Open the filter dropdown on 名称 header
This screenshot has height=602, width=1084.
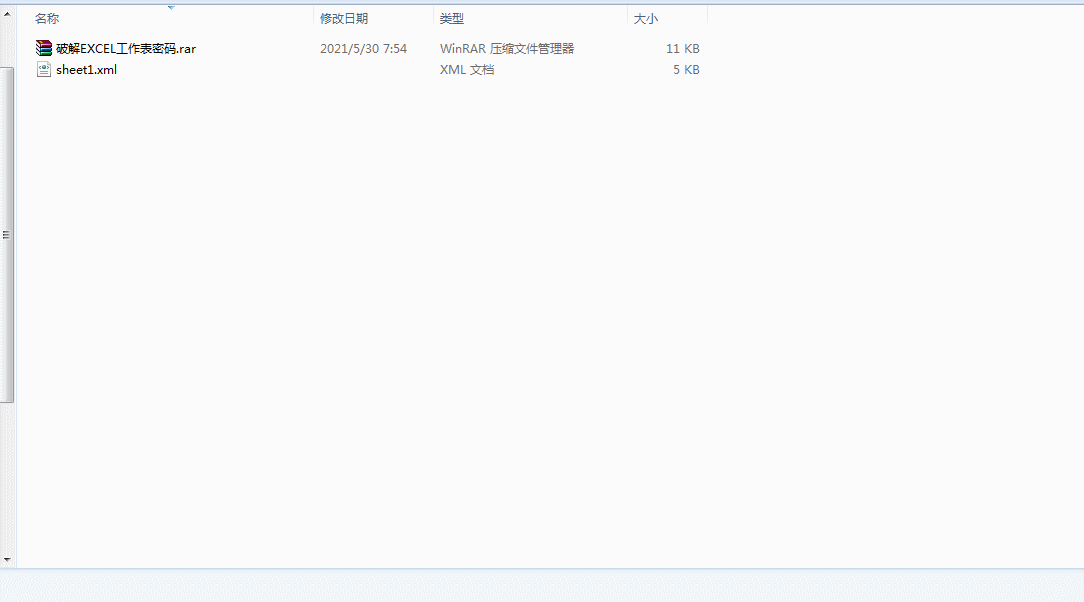305,18
